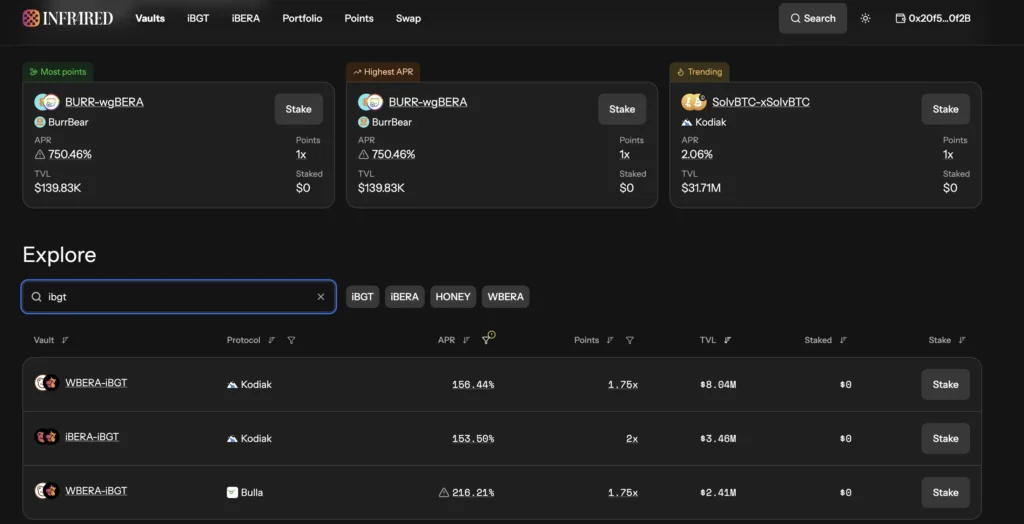Viewport: 1024px width, 524px height.
Task: Click the SolvBTC-xSolvBTC token icon
Action: [694, 102]
